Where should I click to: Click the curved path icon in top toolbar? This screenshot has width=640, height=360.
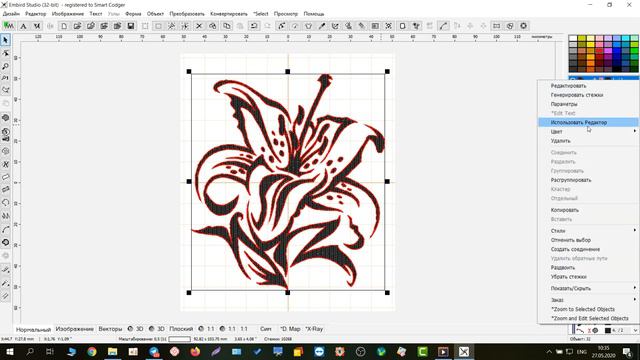[x=443, y=26]
